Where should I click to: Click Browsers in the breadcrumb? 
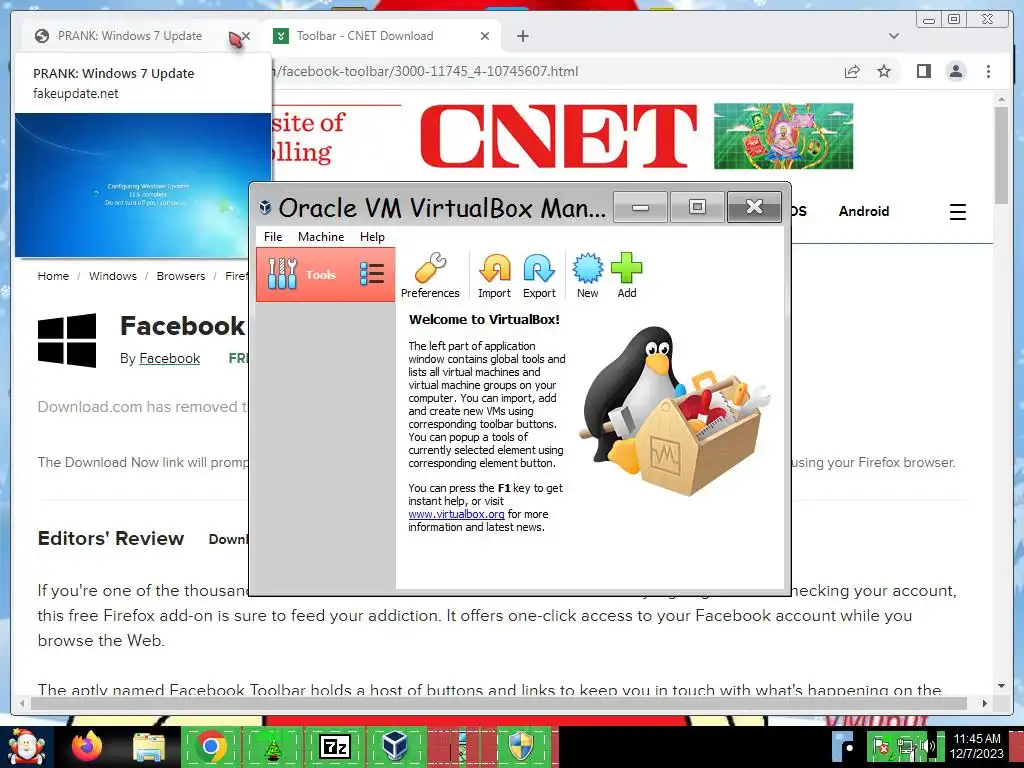point(181,276)
